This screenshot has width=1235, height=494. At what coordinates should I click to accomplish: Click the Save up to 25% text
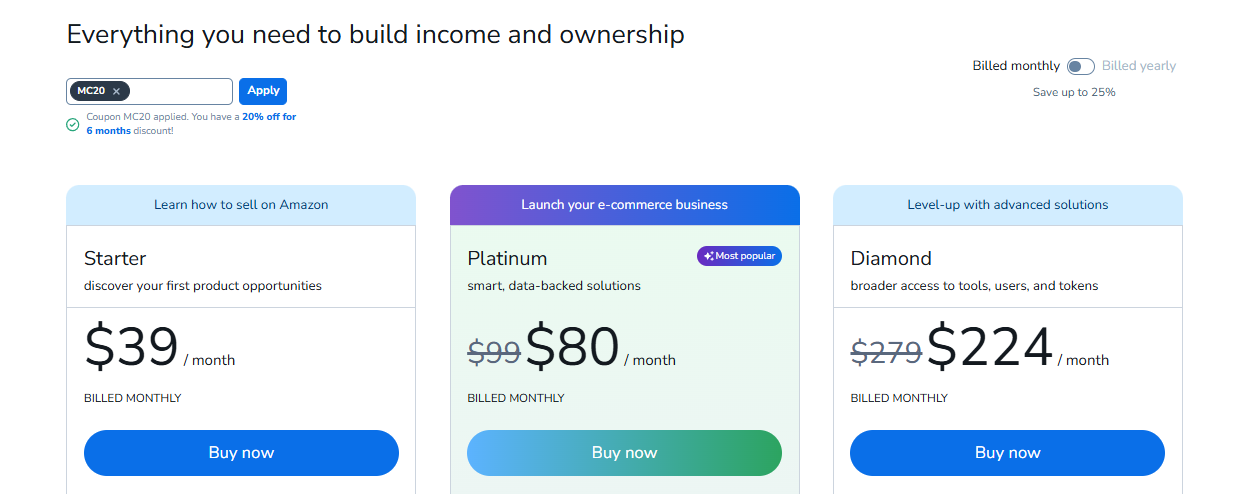click(1074, 92)
